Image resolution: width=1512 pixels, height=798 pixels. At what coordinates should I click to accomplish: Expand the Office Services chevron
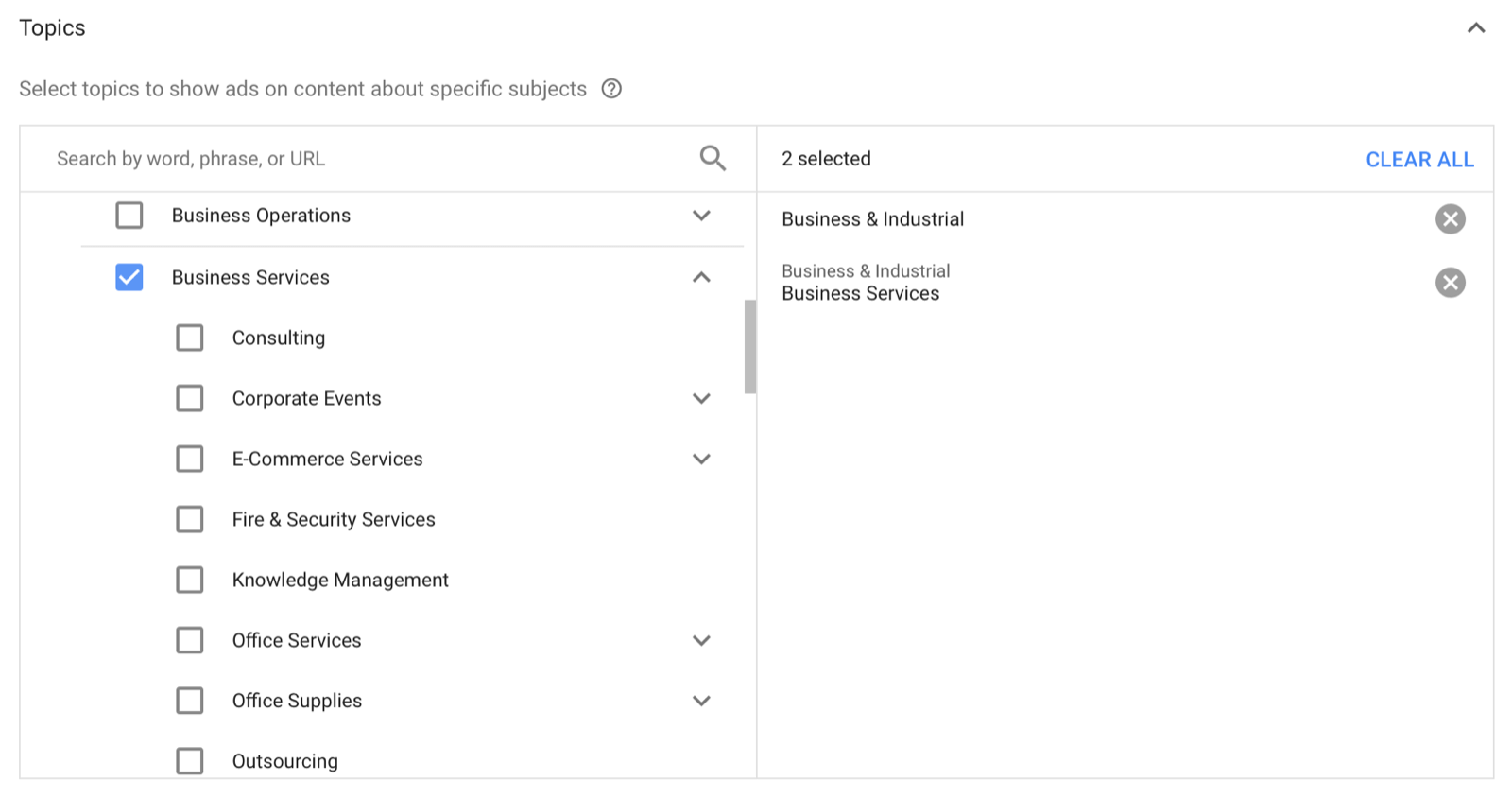(701, 640)
